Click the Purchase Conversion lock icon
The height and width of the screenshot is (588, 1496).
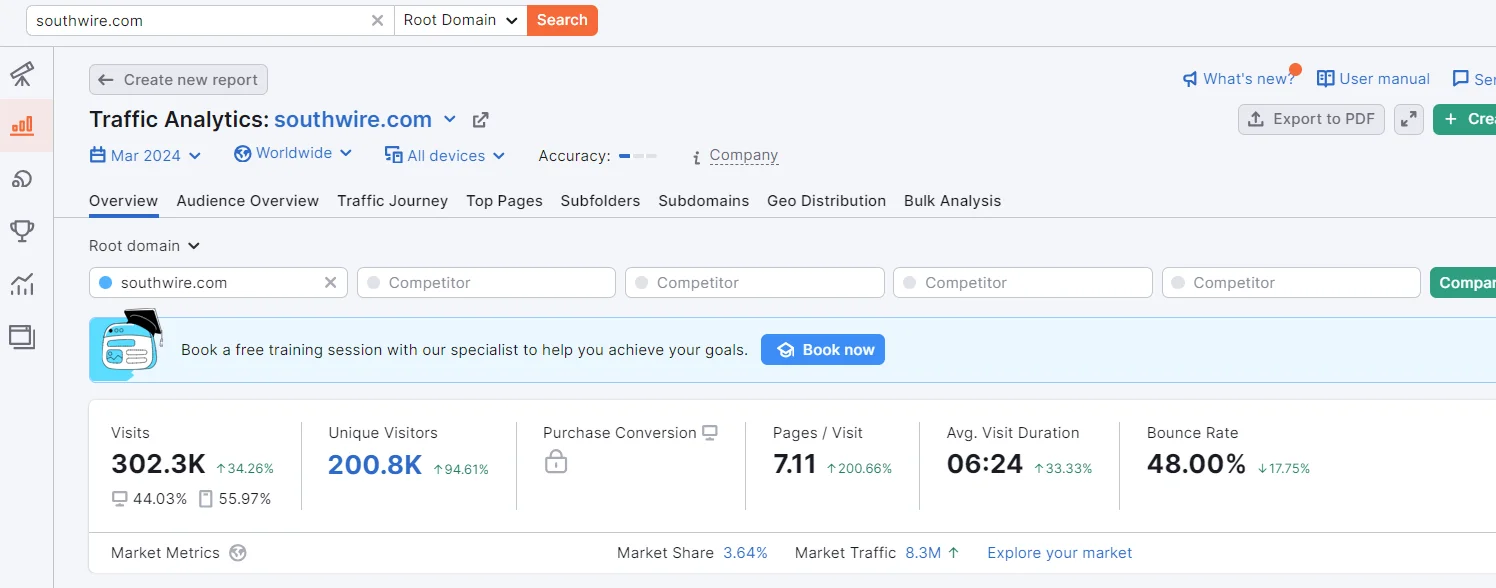(556, 461)
